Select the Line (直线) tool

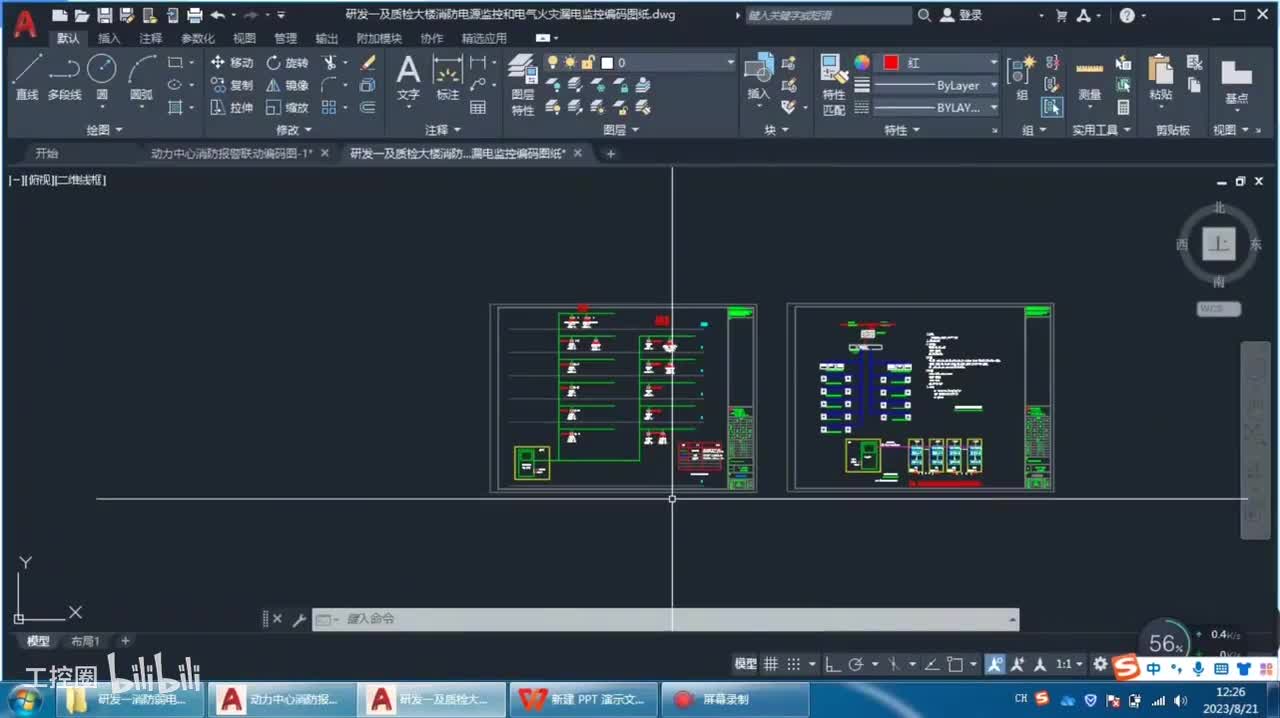27,77
